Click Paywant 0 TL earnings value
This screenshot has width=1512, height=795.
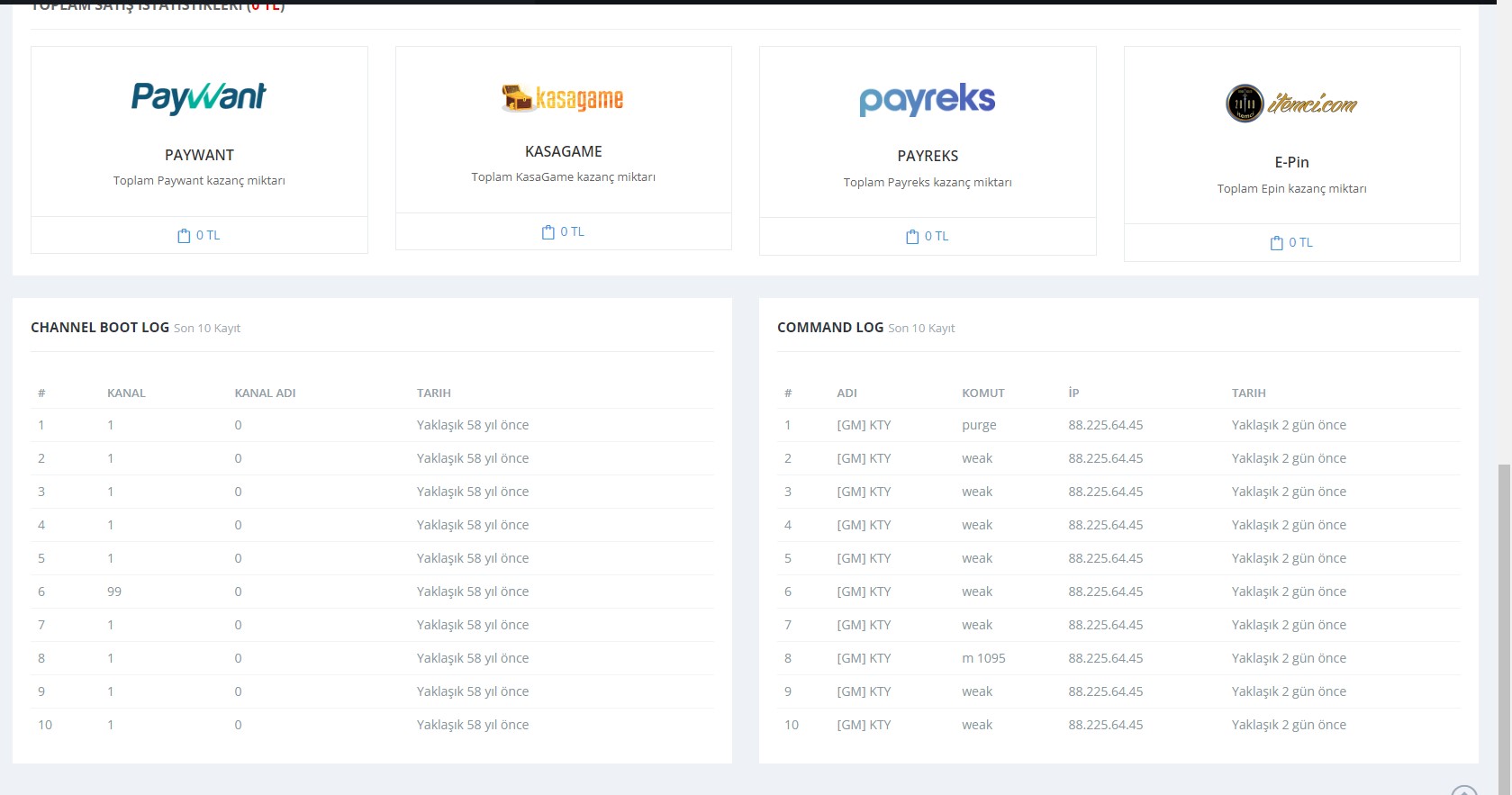[x=208, y=236]
